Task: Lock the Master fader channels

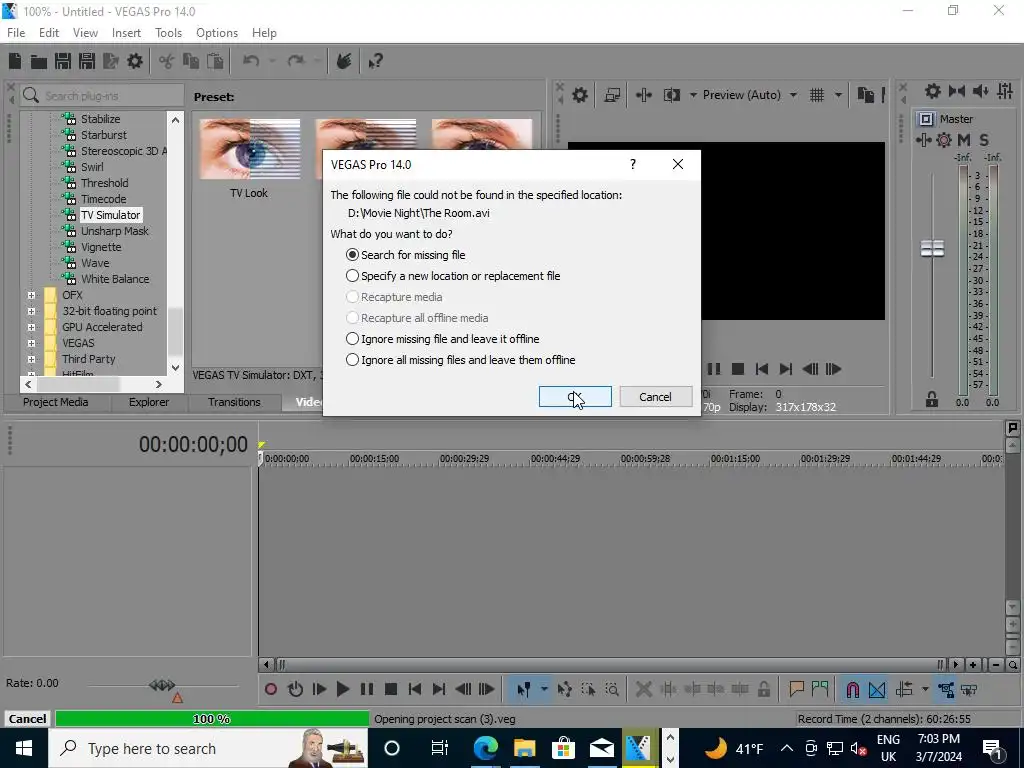Action: [x=932, y=399]
